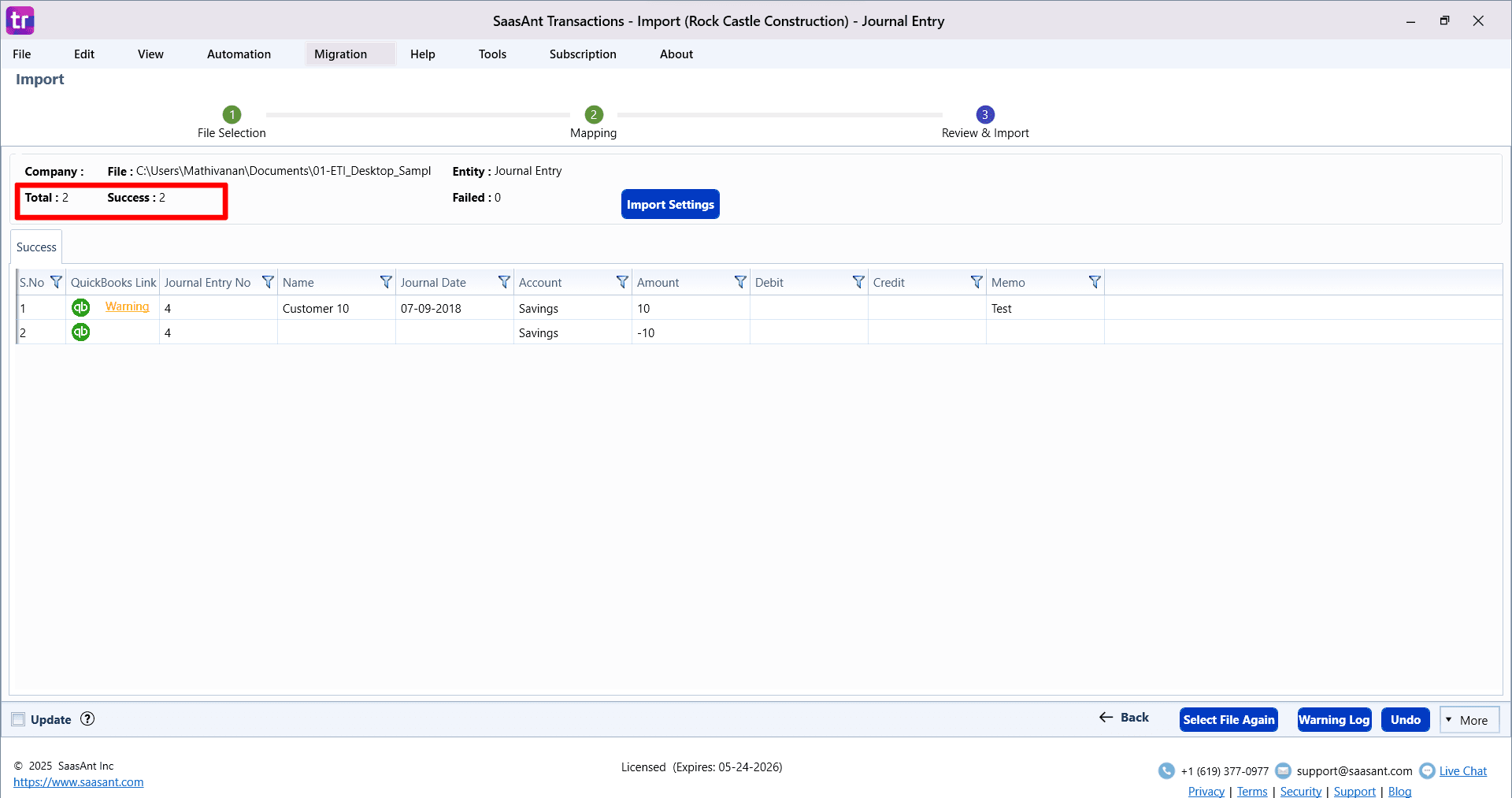
Task: Select the amount 10 cell in row 1
Action: [691, 308]
